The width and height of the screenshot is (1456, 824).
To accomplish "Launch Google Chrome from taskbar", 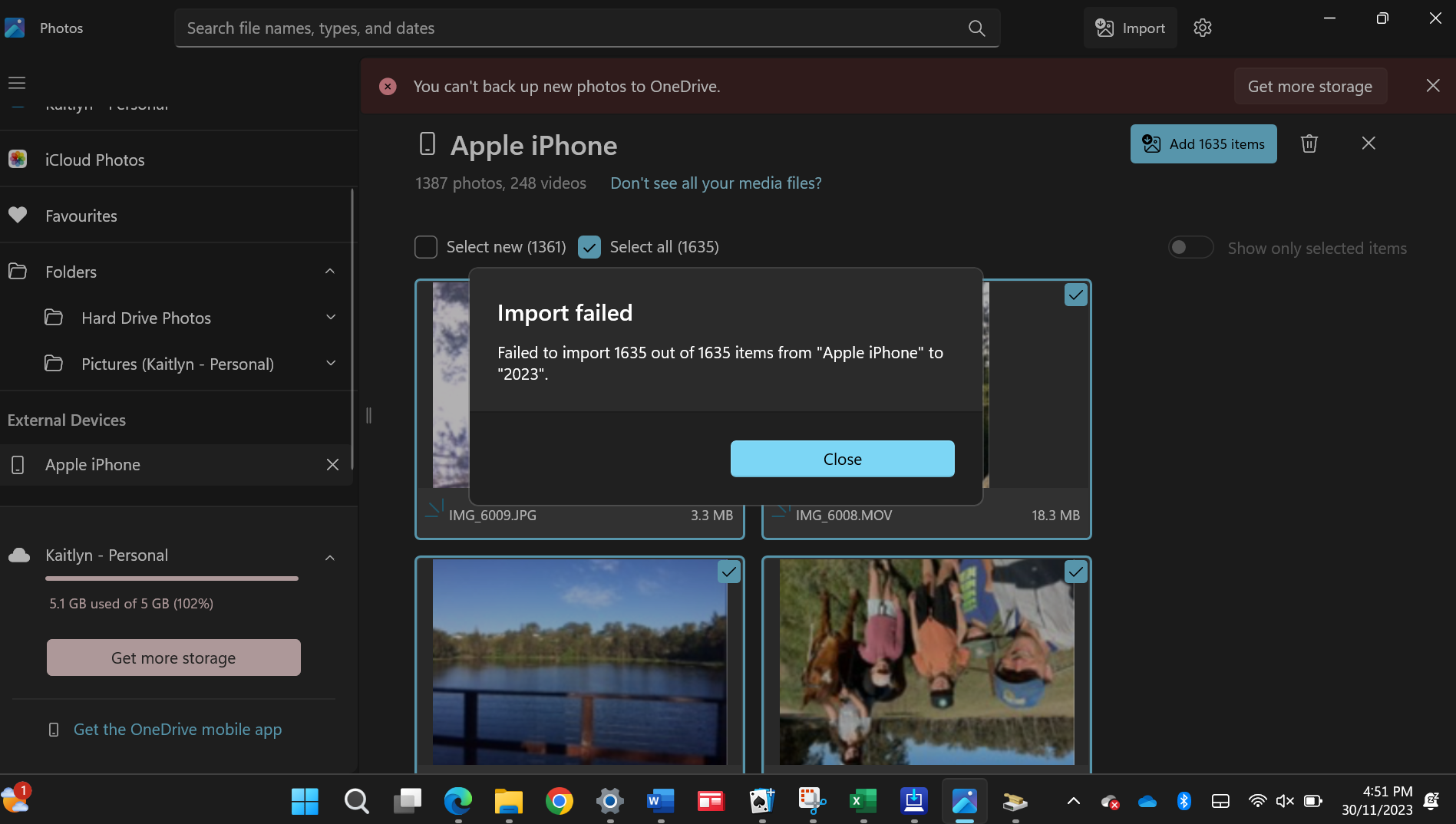I will pos(560,801).
